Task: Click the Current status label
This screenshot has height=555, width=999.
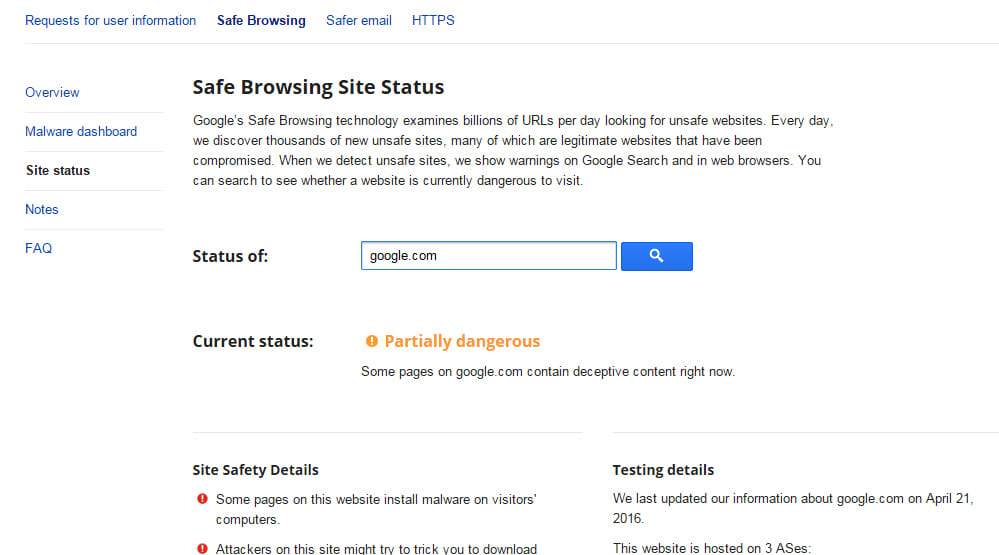Action: 253,342
